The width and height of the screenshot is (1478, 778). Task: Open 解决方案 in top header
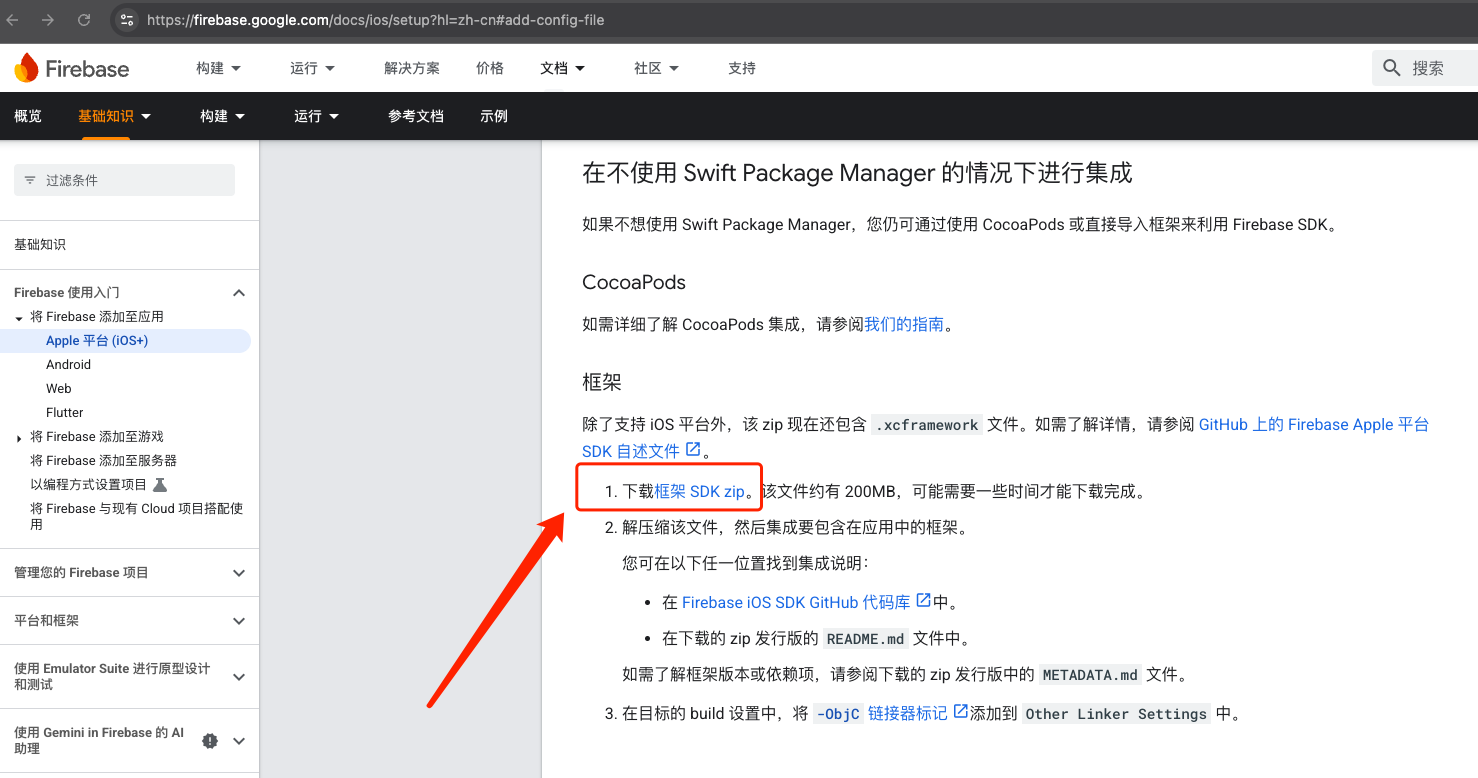point(412,68)
